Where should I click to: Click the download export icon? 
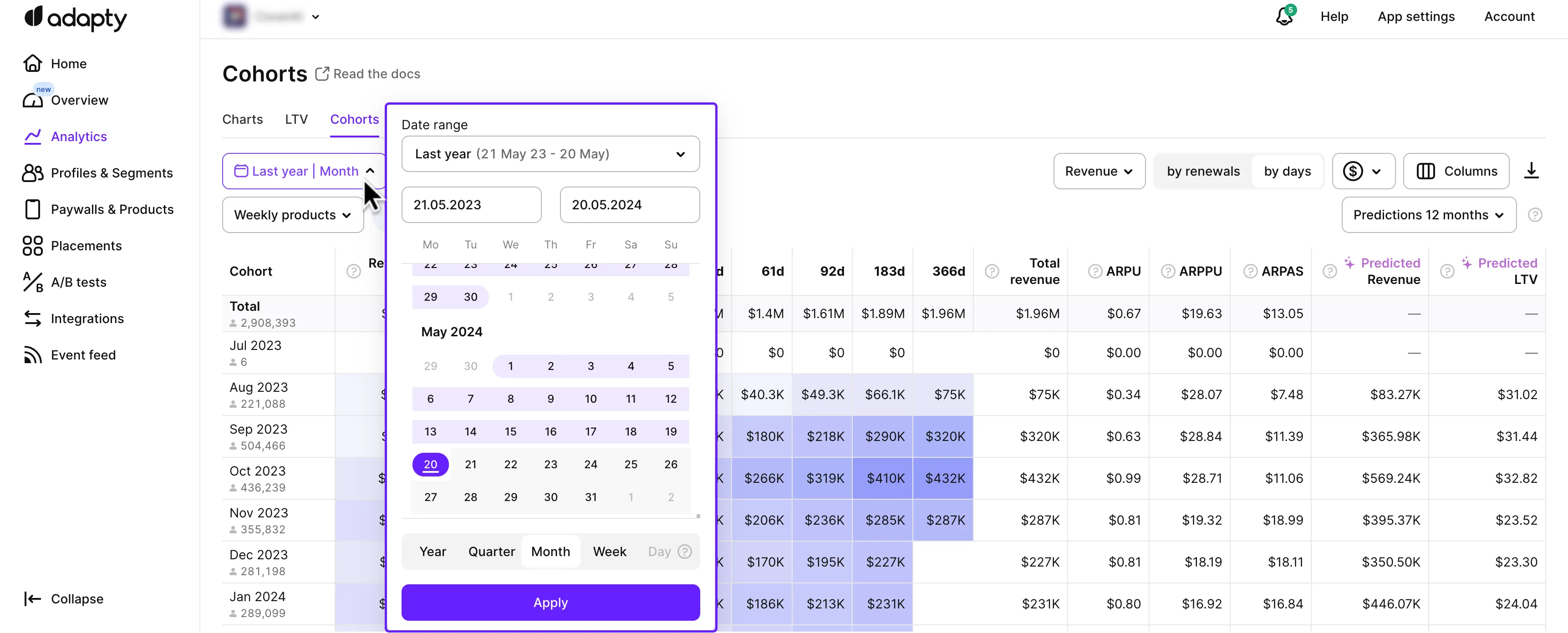click(x=1531, y=171)
